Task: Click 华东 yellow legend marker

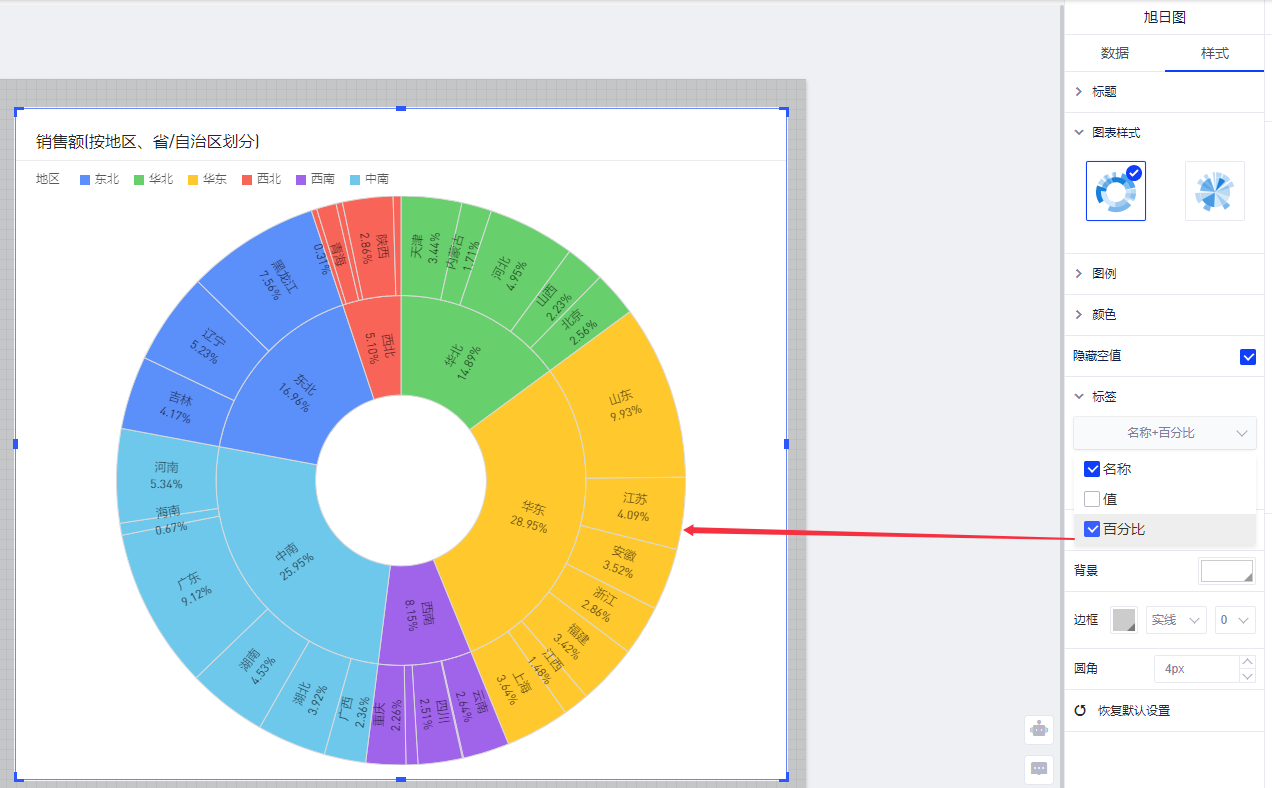Action: (x=194, y=180)
